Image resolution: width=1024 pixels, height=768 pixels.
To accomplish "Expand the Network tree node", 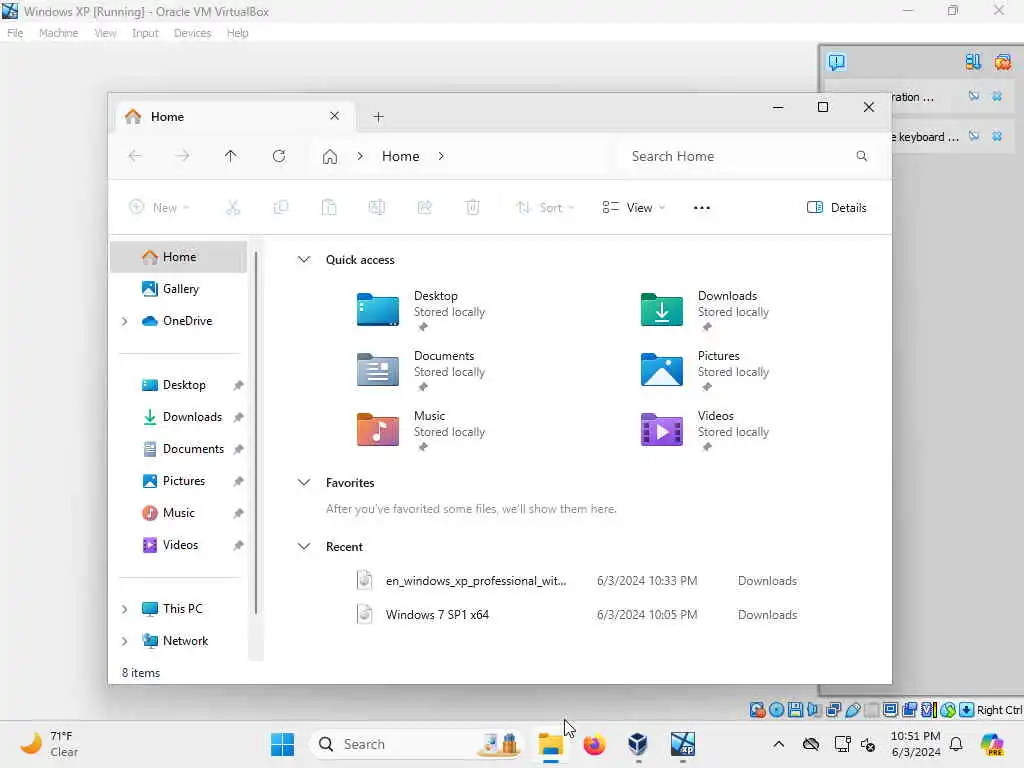I will tap(125, 641).
